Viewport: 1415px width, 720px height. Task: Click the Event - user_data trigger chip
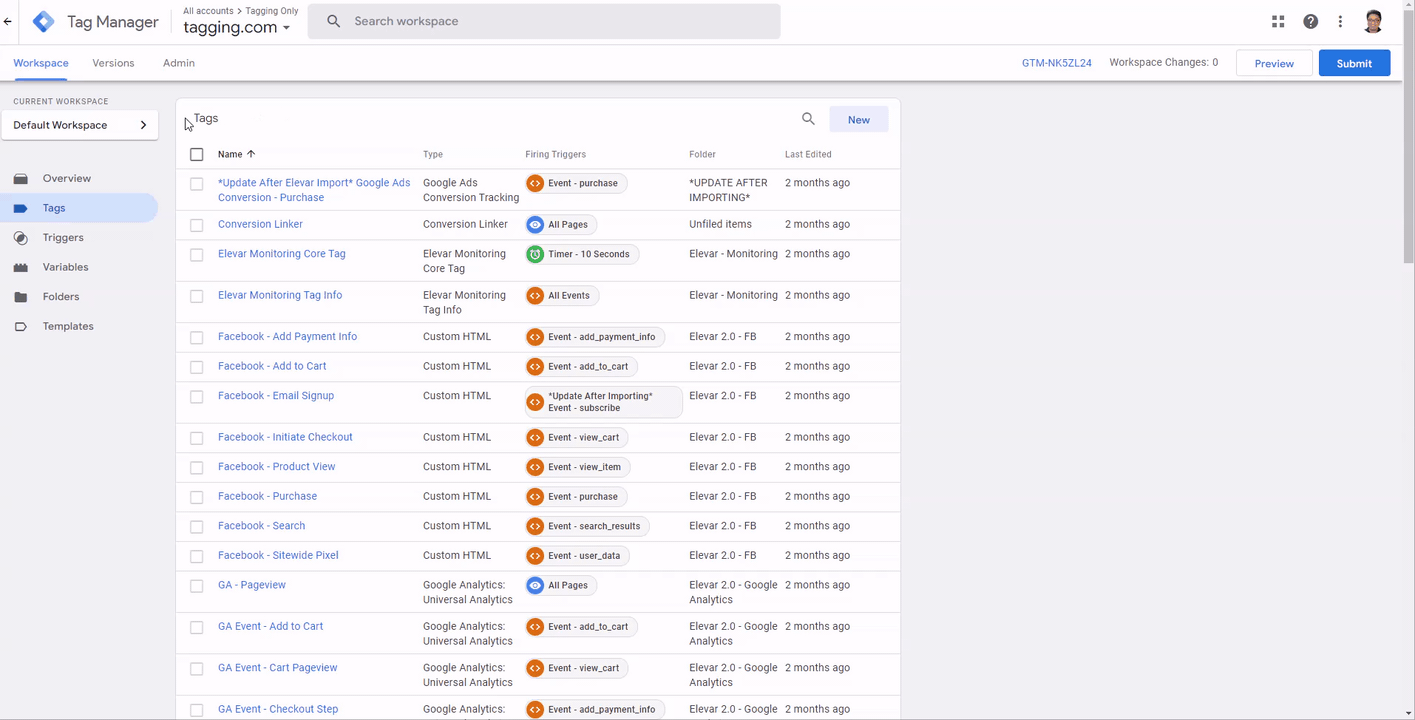577,556
